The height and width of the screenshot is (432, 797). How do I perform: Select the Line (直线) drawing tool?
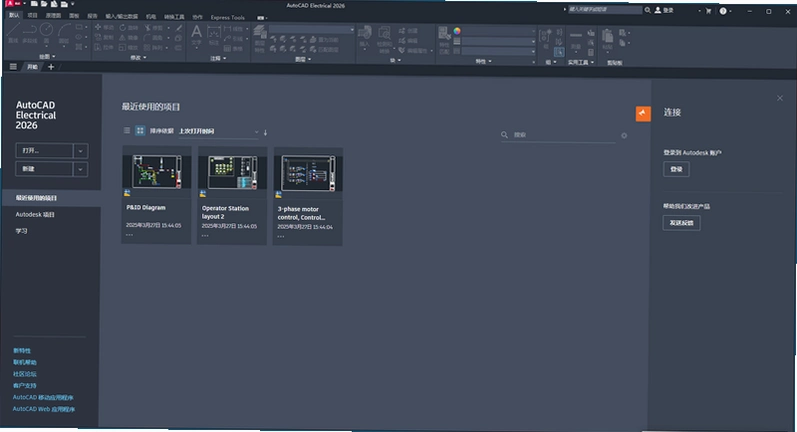coord(13,33)
